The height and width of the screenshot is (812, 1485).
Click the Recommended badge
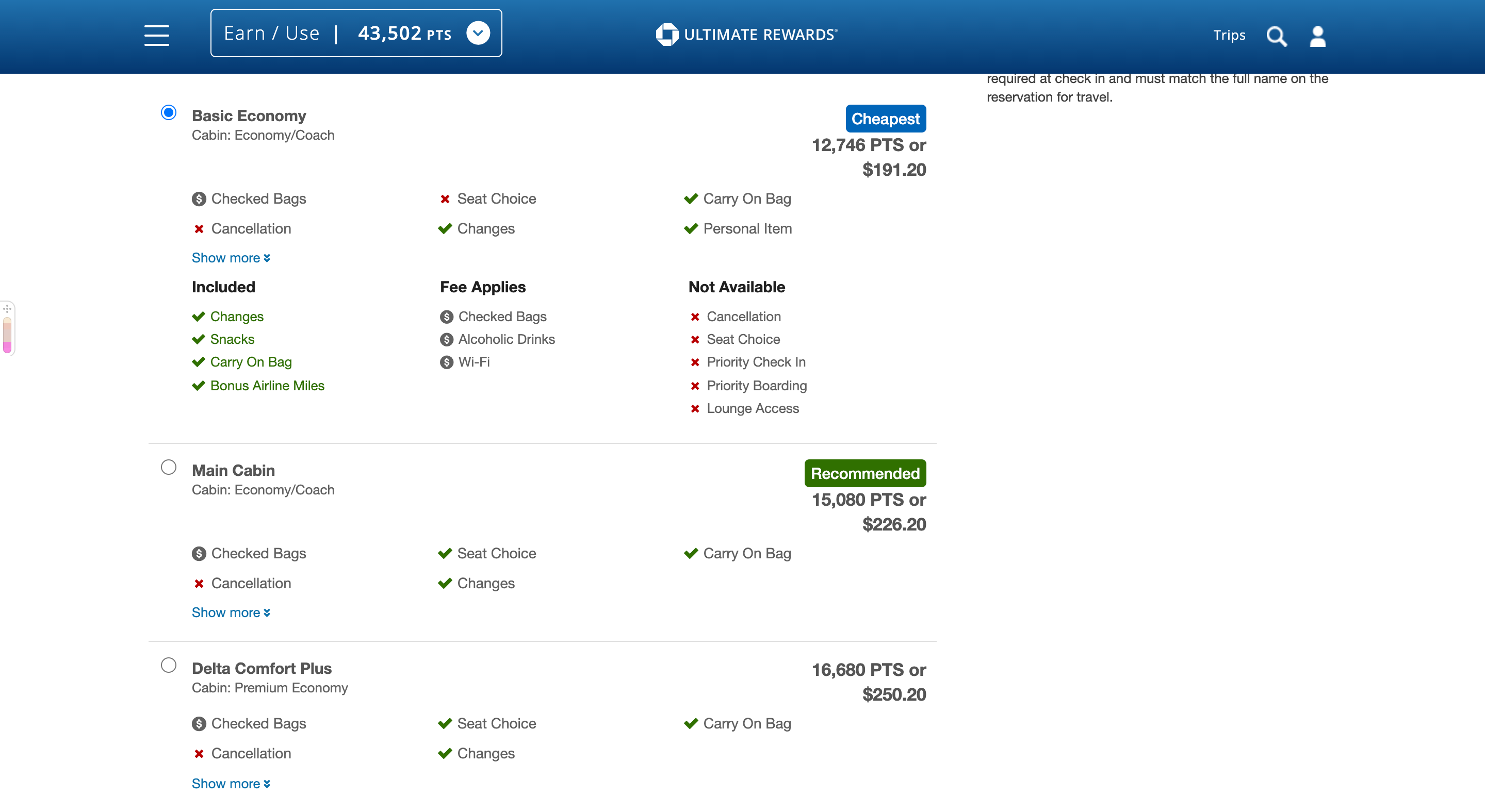(x=864, y=473)
